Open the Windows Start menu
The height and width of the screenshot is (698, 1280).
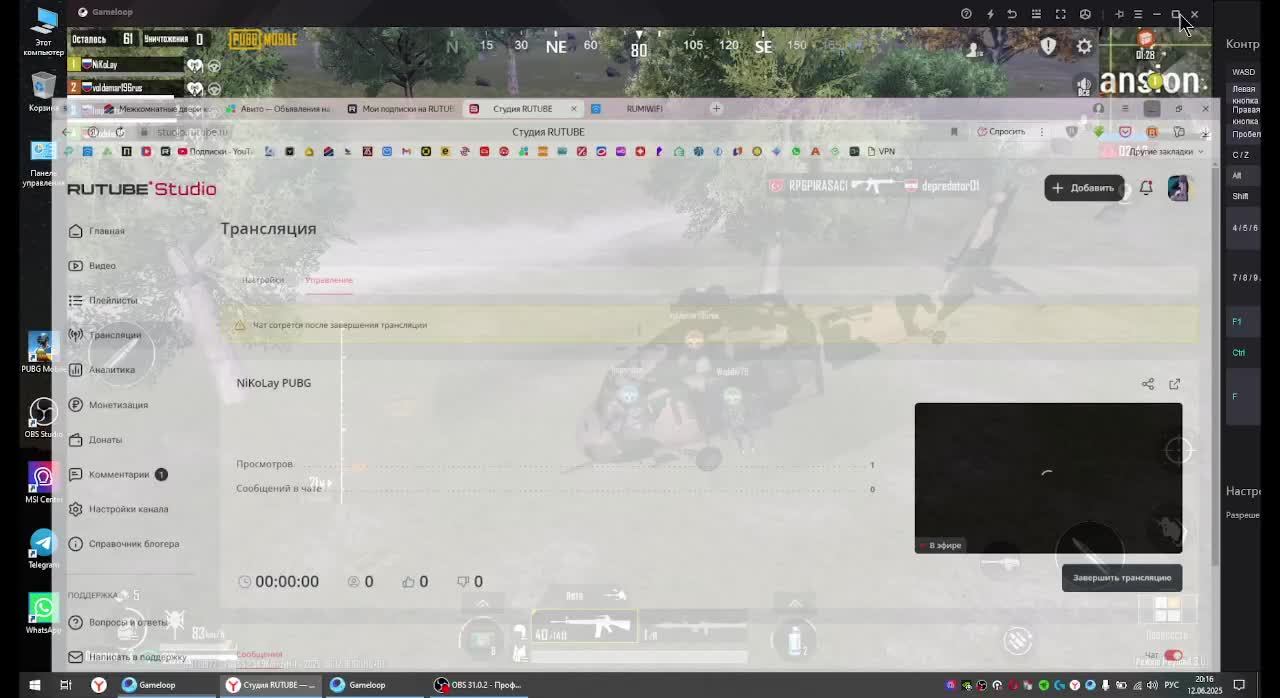[34, 685]
